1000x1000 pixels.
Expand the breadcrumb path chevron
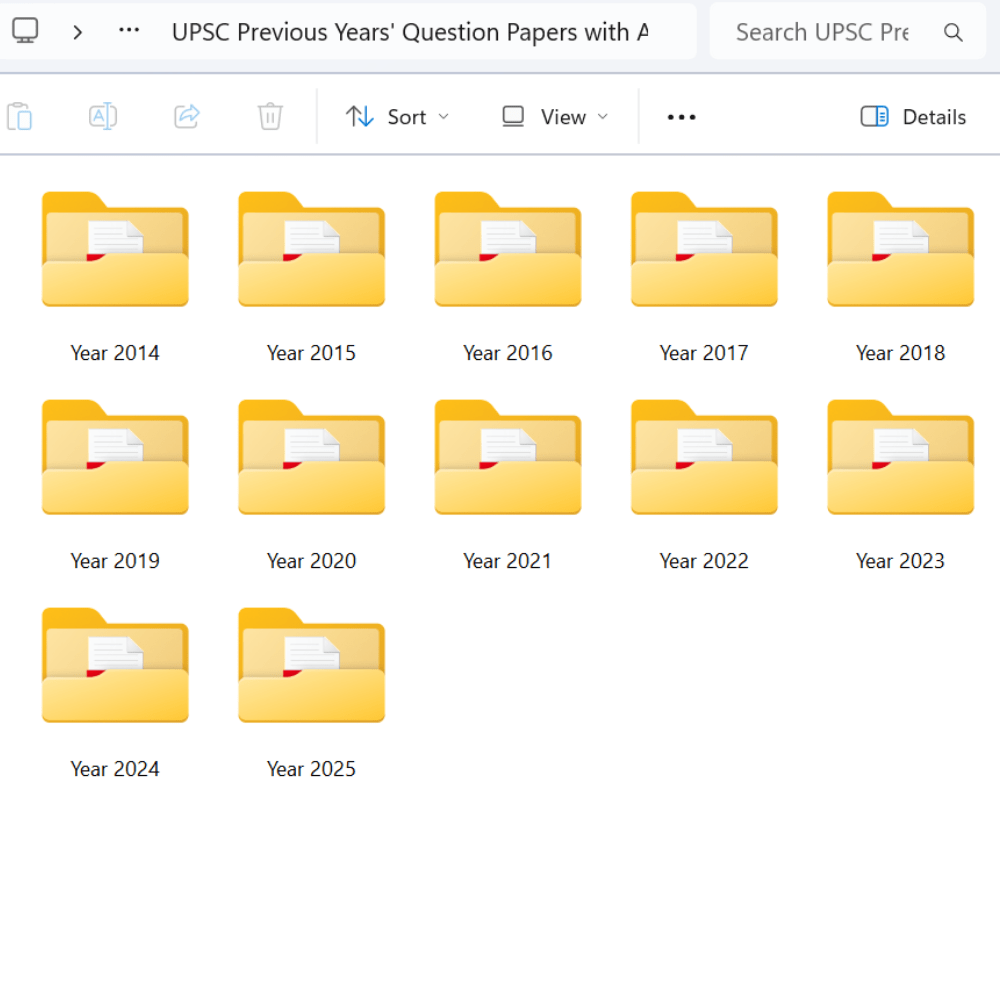(x=78, y=32)
